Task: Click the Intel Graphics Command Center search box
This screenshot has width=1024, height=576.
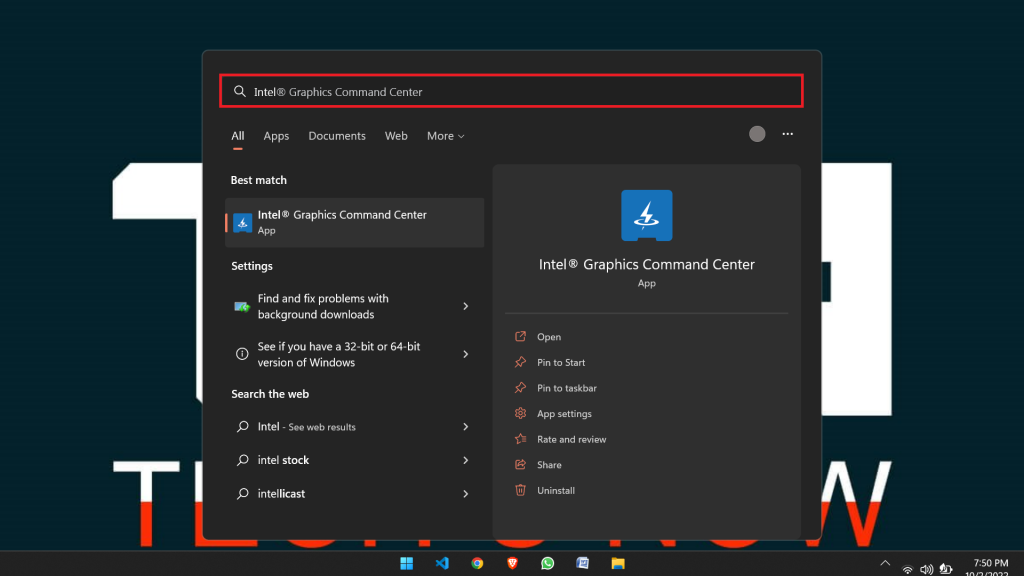Action: coord(511,91)
